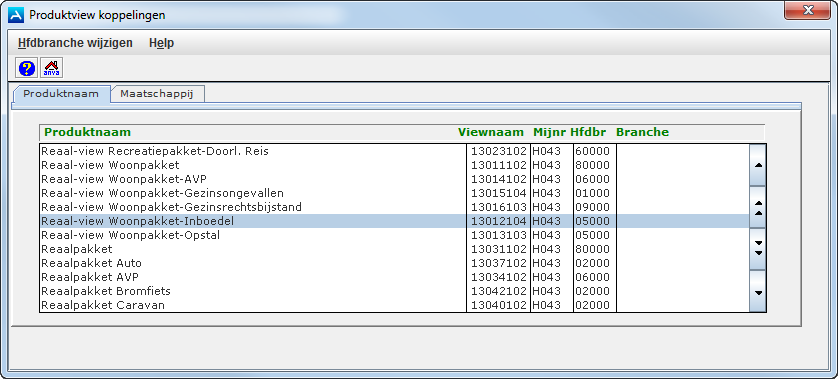Click H043 in Recreatiepakket-Doorl. Reis row
This screenshot has height=379, width=838.
[x=546, y=151]
